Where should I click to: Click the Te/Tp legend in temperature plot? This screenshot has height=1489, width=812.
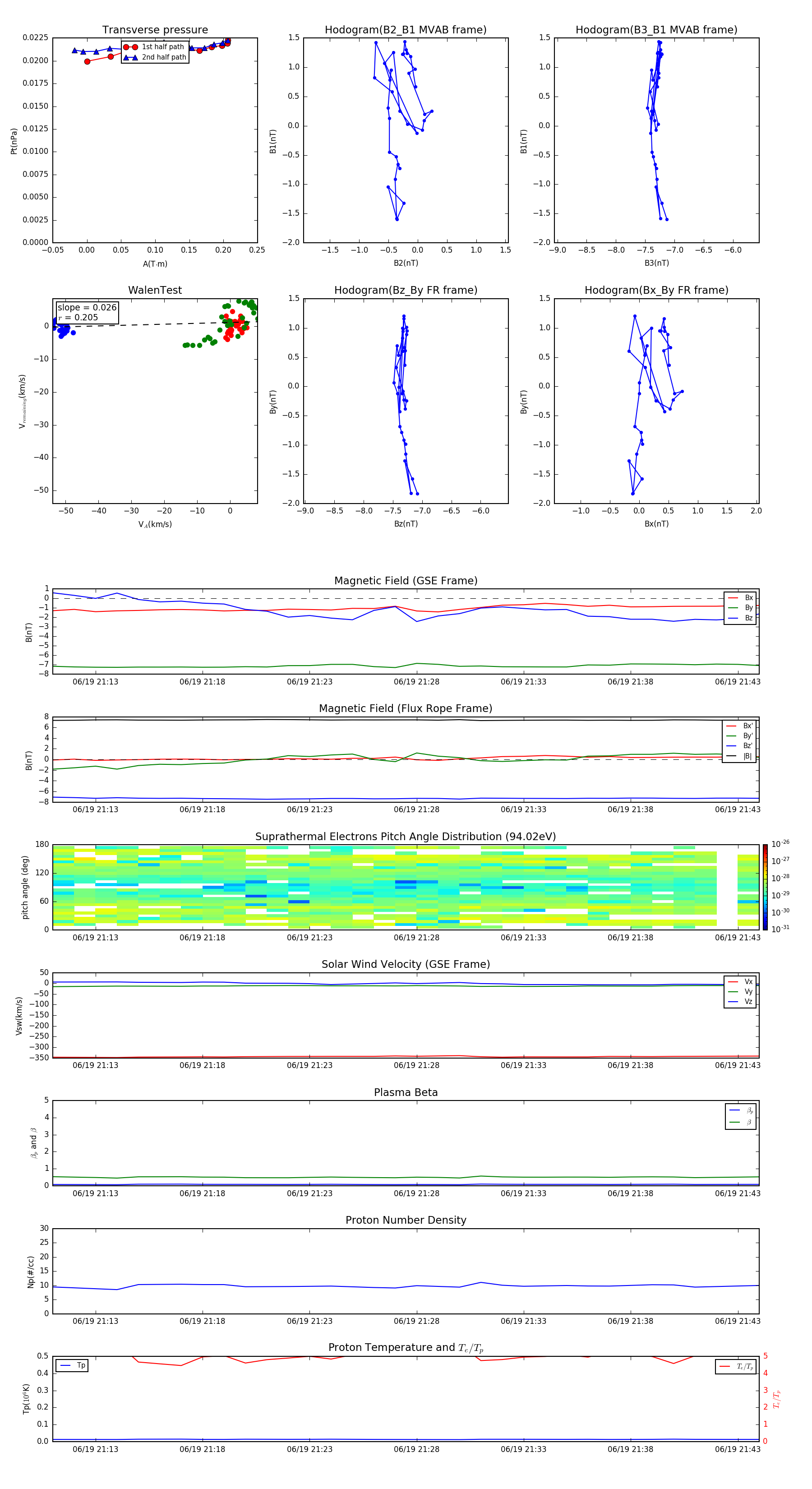tap(736, 1366)
